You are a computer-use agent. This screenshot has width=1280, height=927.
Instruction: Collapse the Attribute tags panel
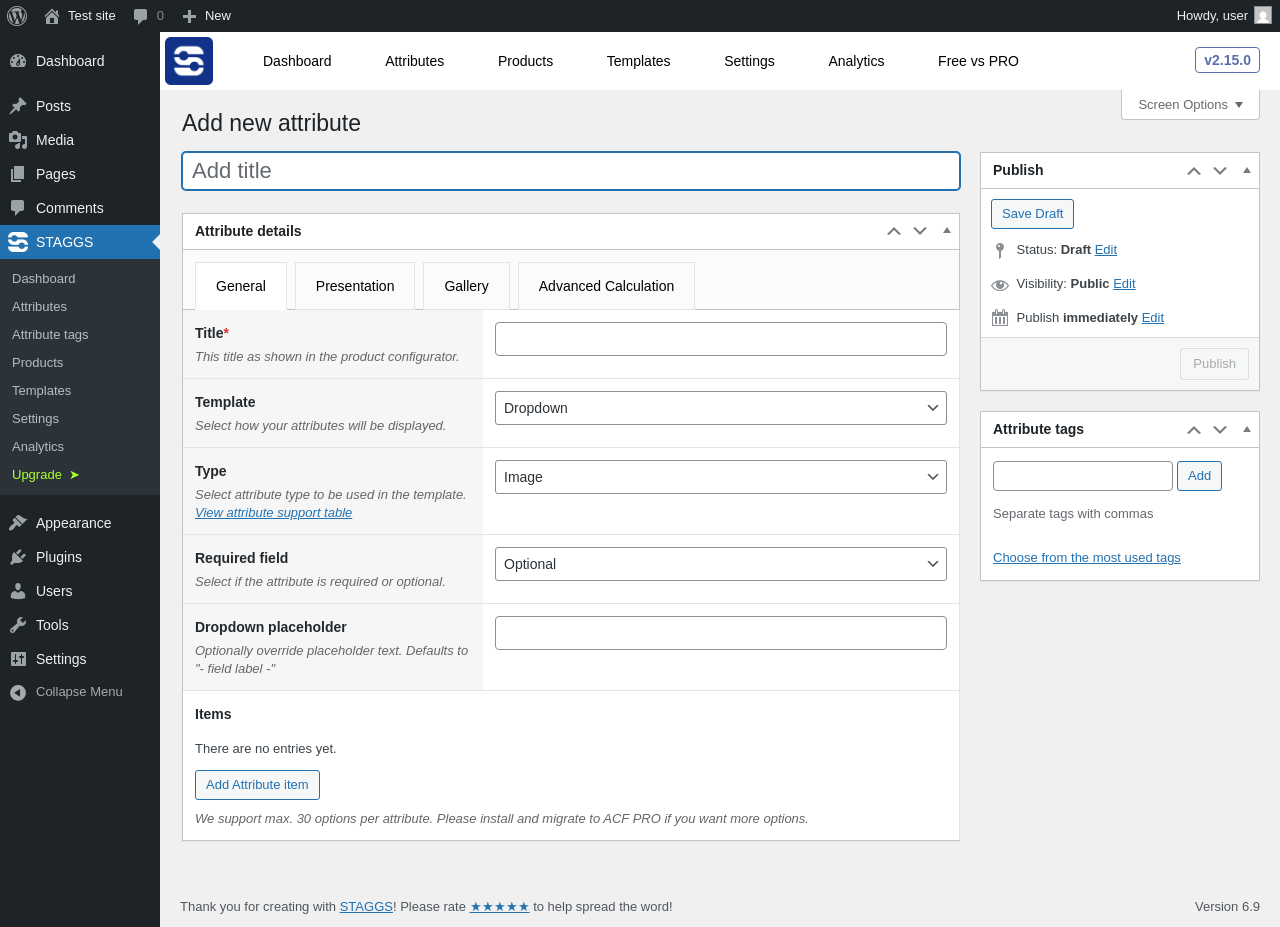pyautogui.click(x=1247, y=429)
